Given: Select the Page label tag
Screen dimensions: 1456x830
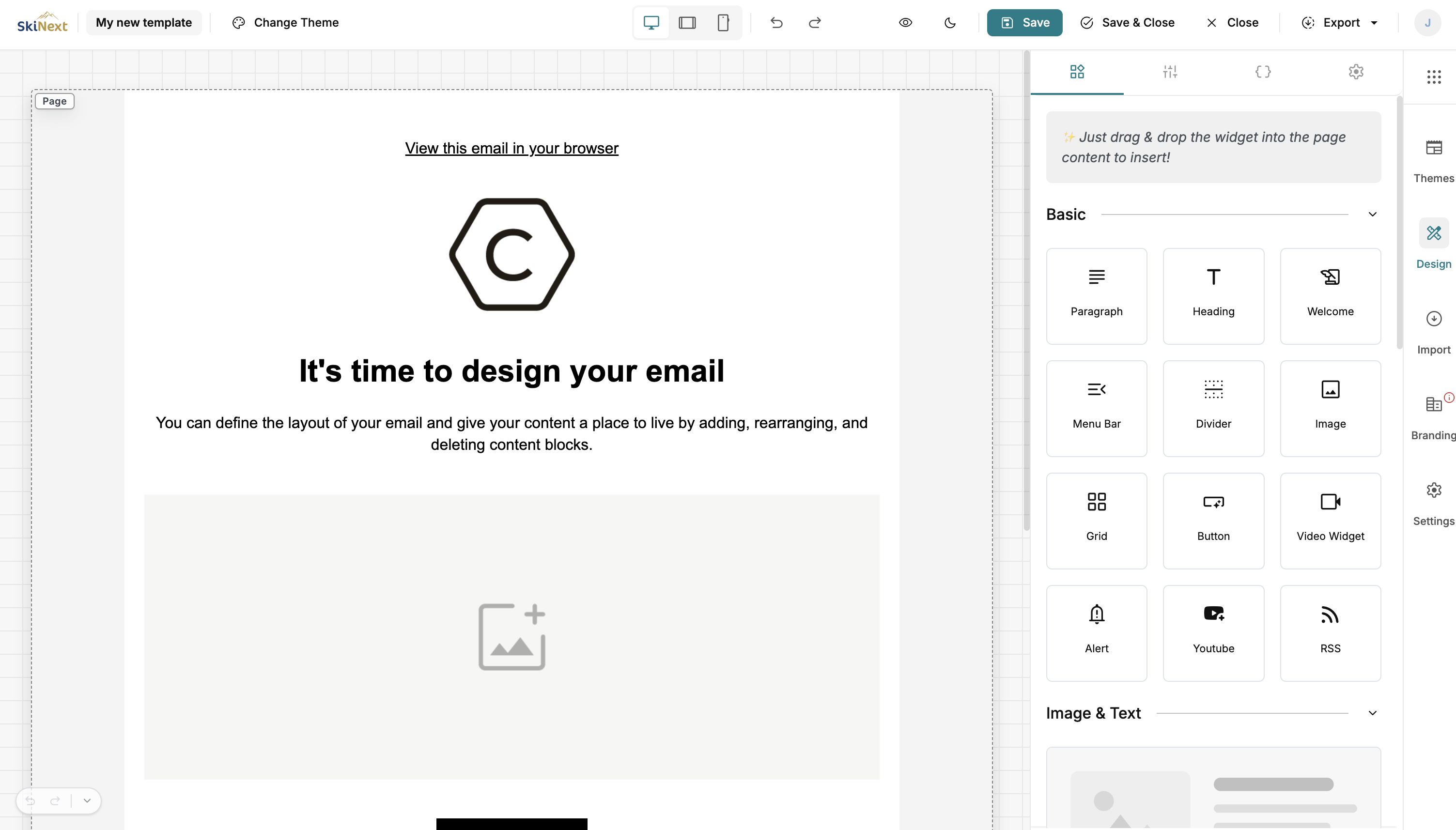Looking at the screenshot, I should coord(55,101).
